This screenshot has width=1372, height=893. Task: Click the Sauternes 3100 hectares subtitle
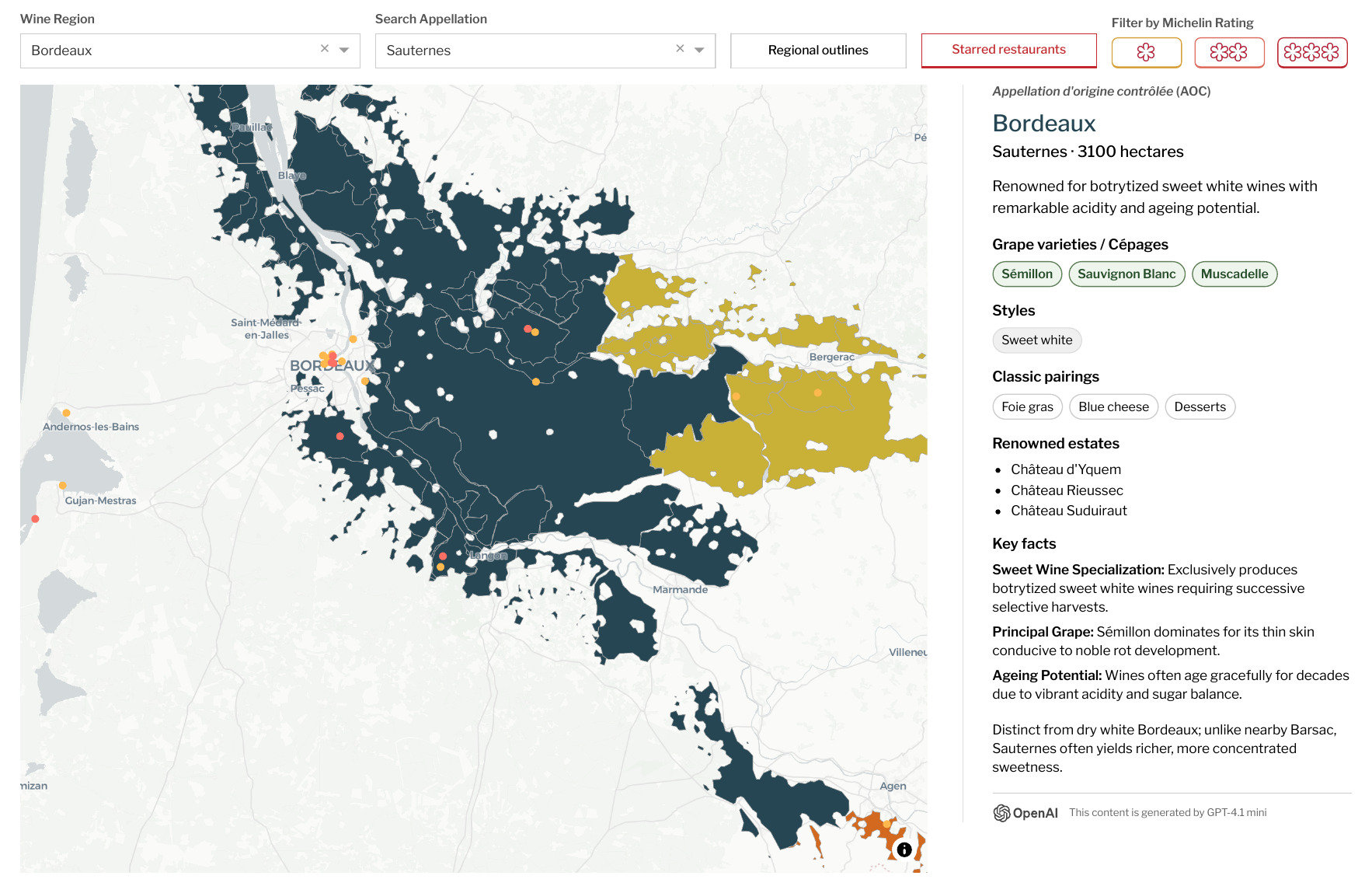point(1088,152)
